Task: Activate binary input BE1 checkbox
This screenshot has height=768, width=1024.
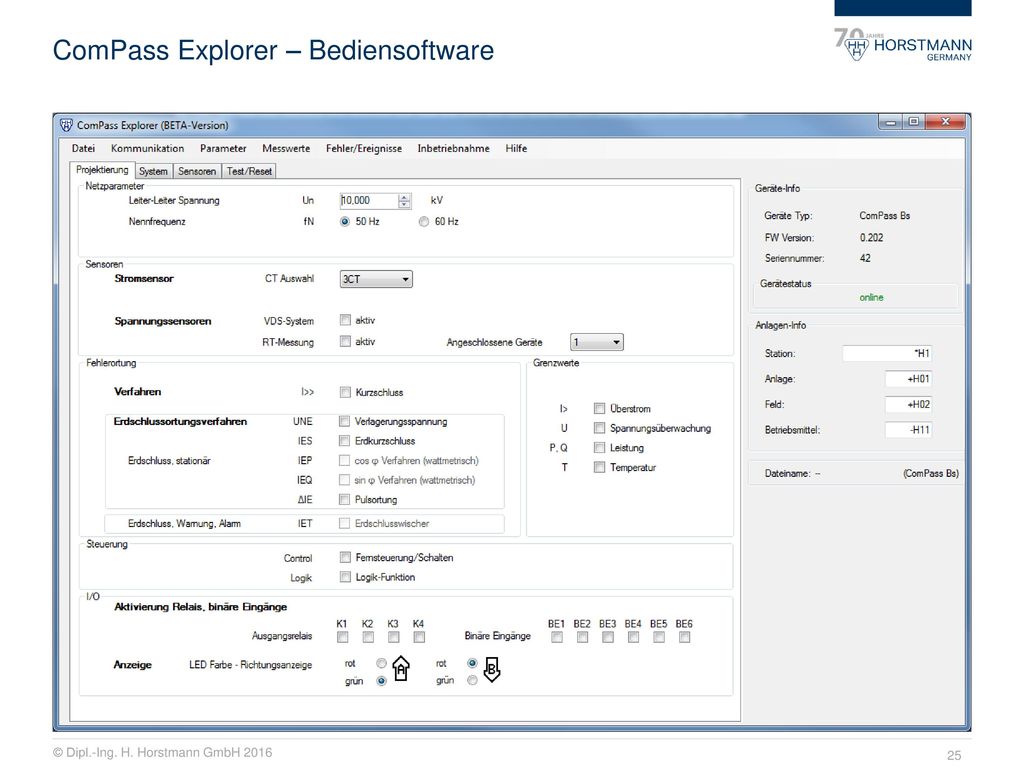Action: (556, 637)
